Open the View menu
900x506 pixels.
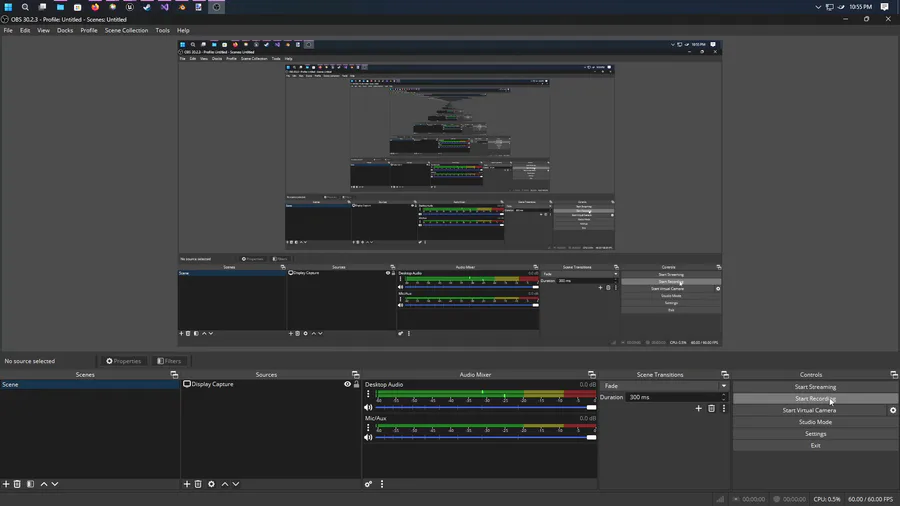point(43,30)
